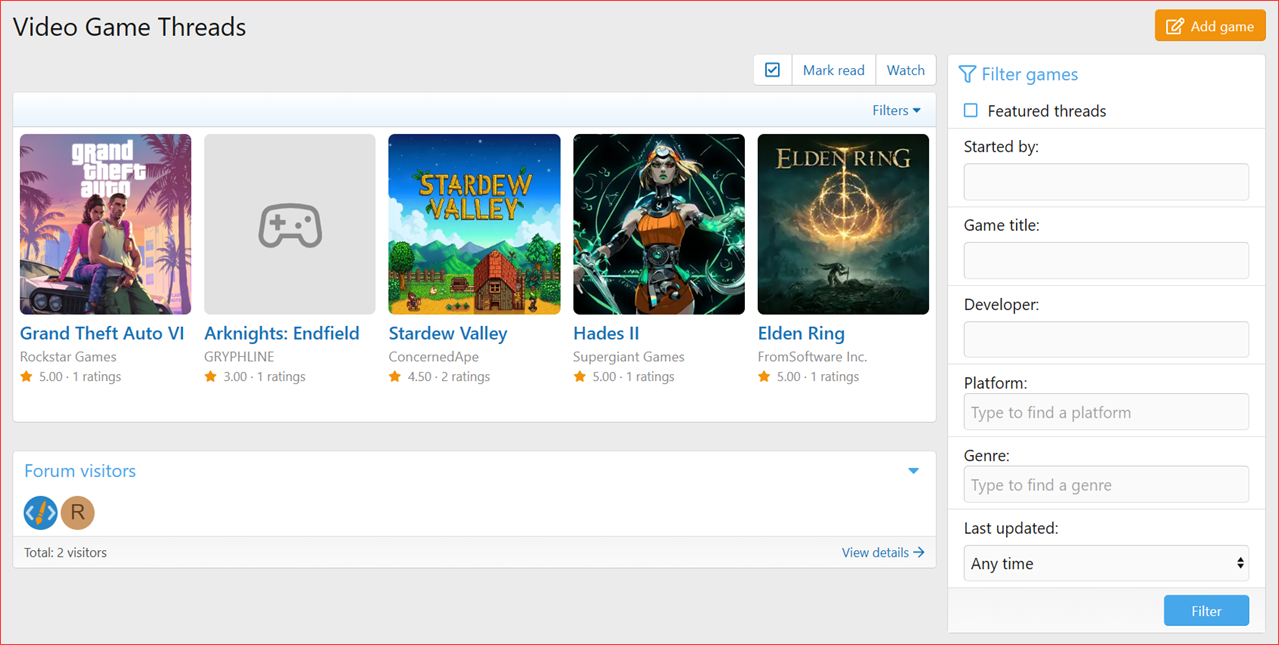Viewport: 1279px width, 645px height.
Task: Click the star icon for Arknights: Endfield rating
Action: pyautogui.click(x=211, y=377)
